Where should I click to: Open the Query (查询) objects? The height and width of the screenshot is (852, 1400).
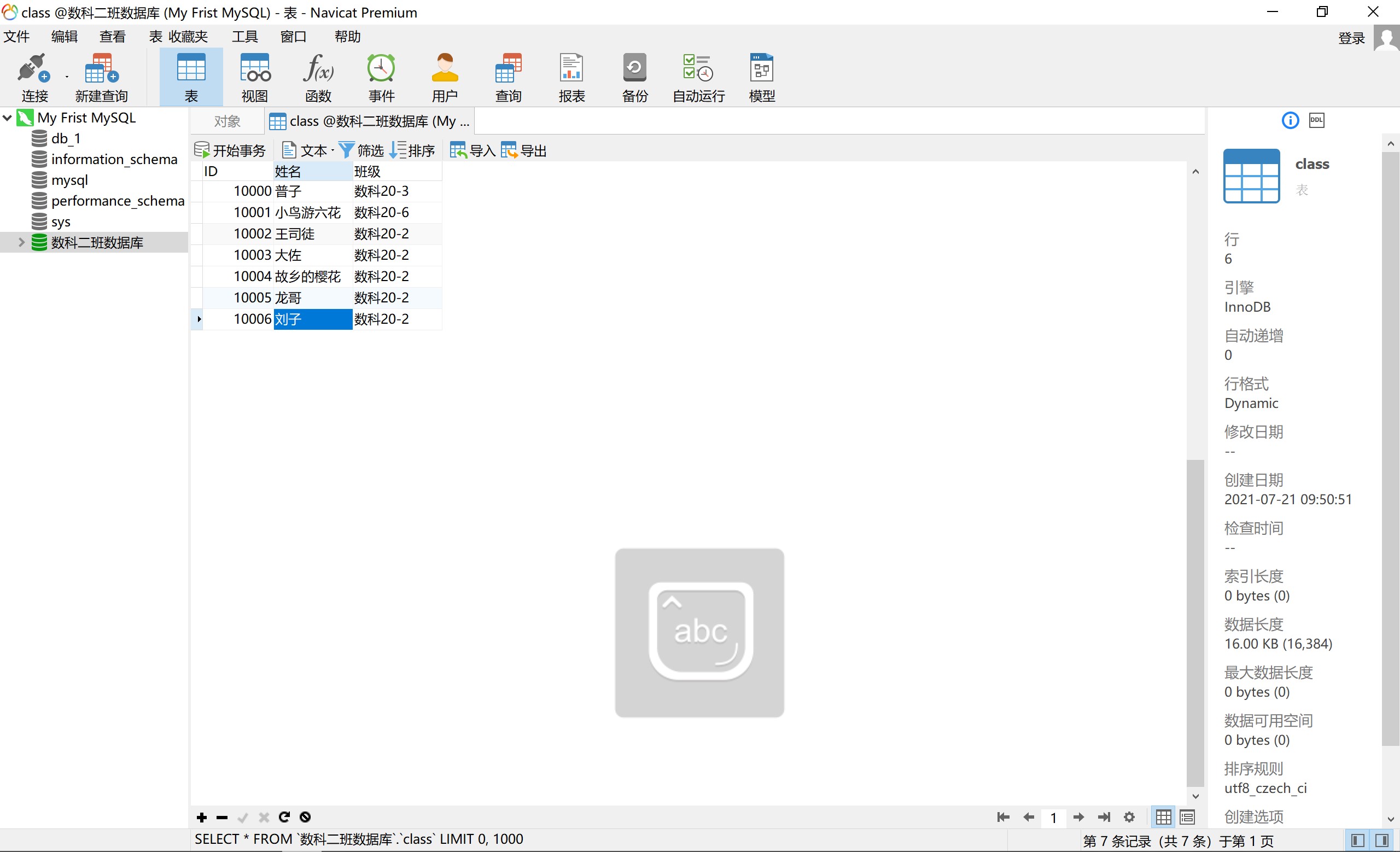click(x=509, y=77)
